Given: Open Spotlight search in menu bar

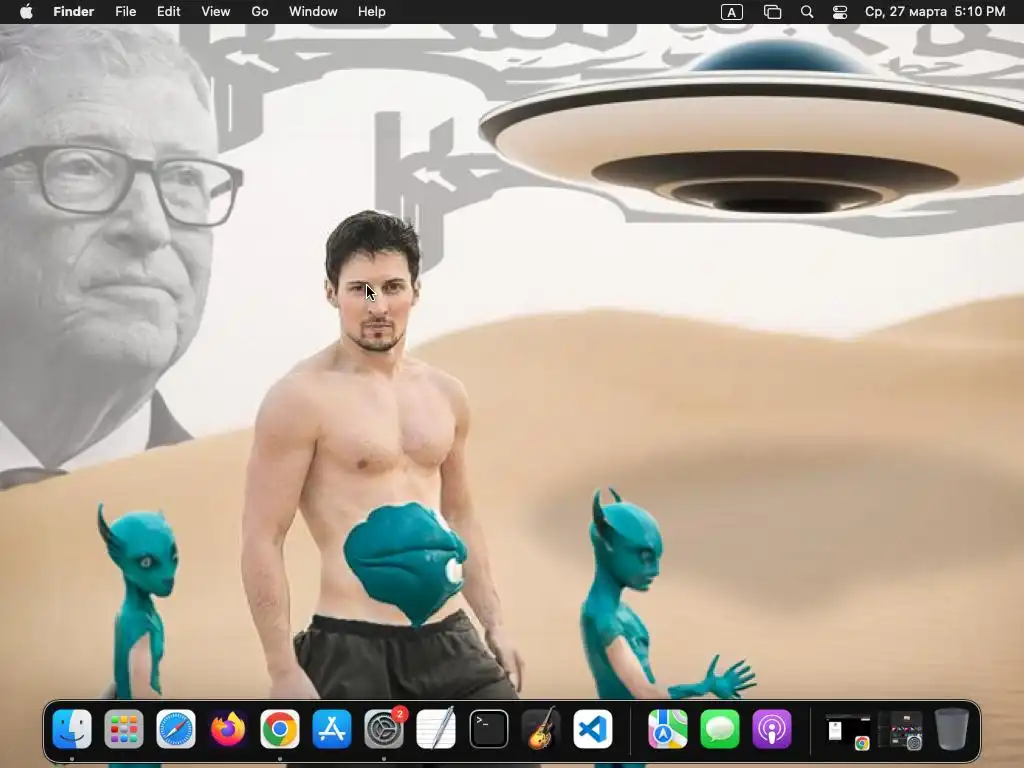Looking at the screenshot, I should [807, 12].
